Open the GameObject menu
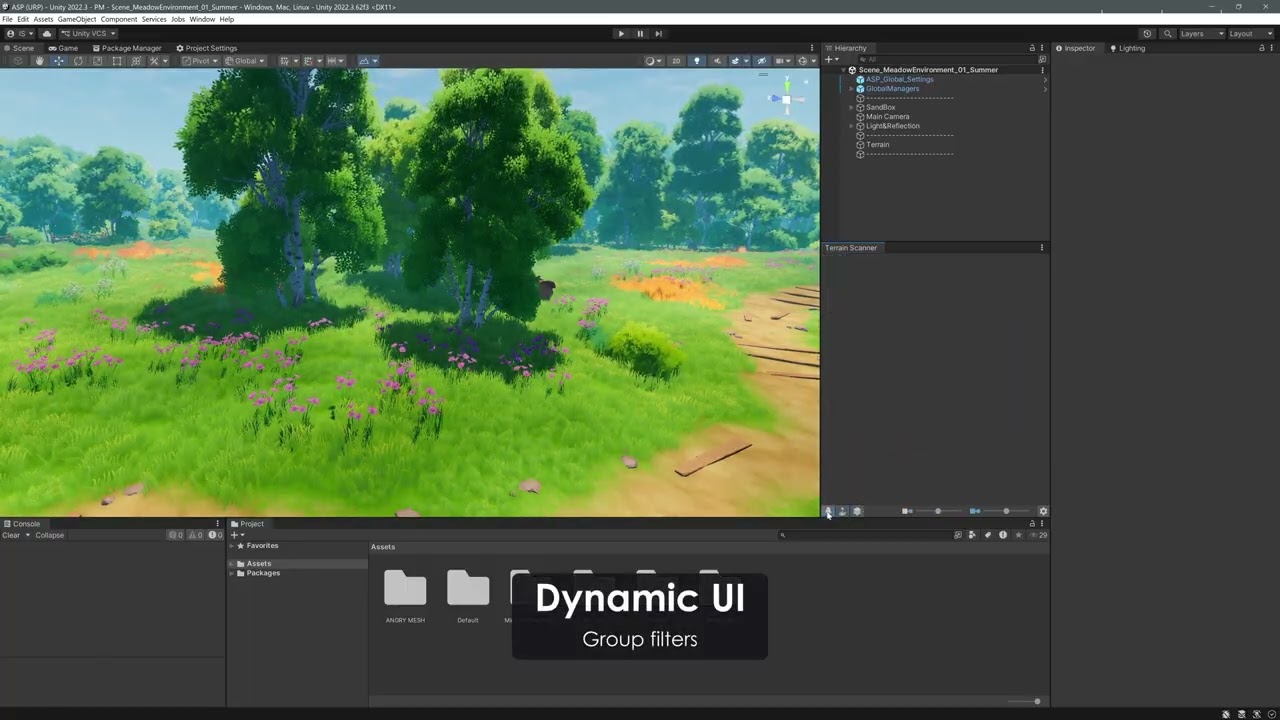 click(77, 19)
